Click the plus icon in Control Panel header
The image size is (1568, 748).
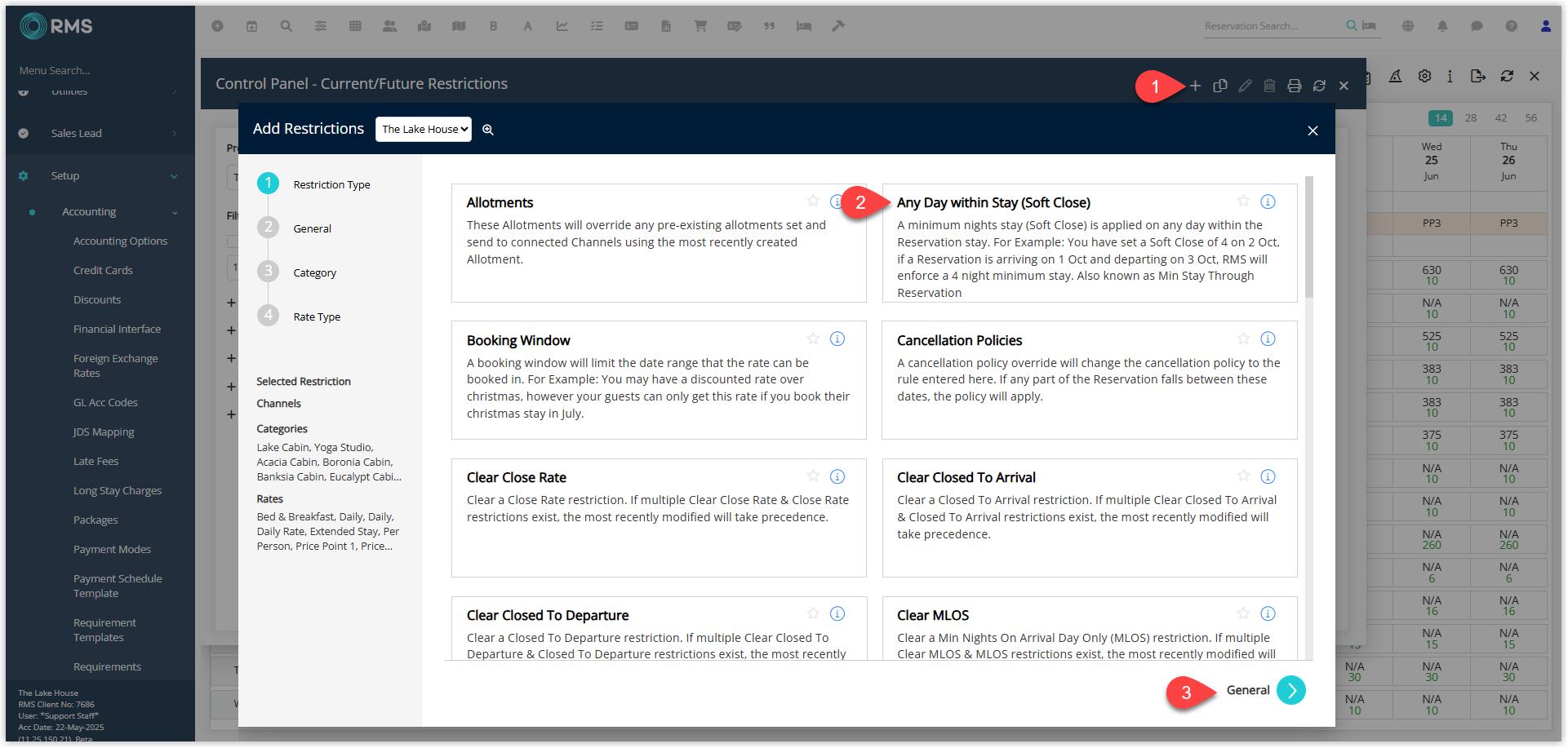tap(1195, 86)
